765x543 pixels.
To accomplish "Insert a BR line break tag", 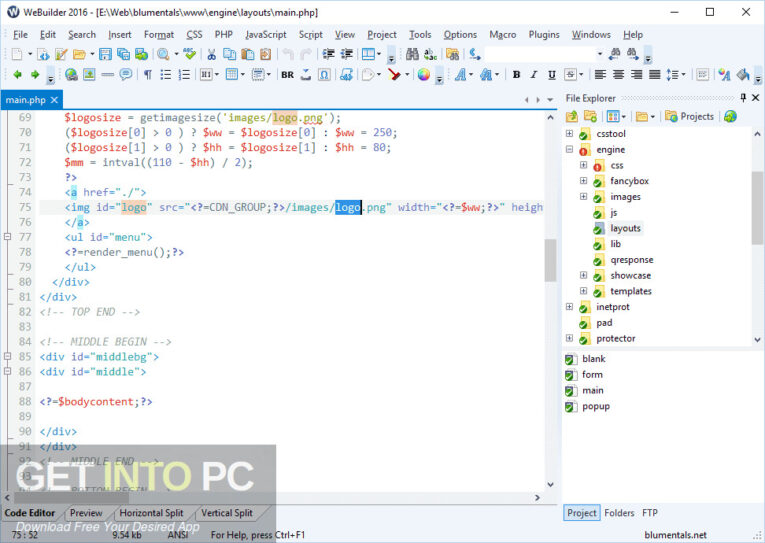I will point(287,75).
